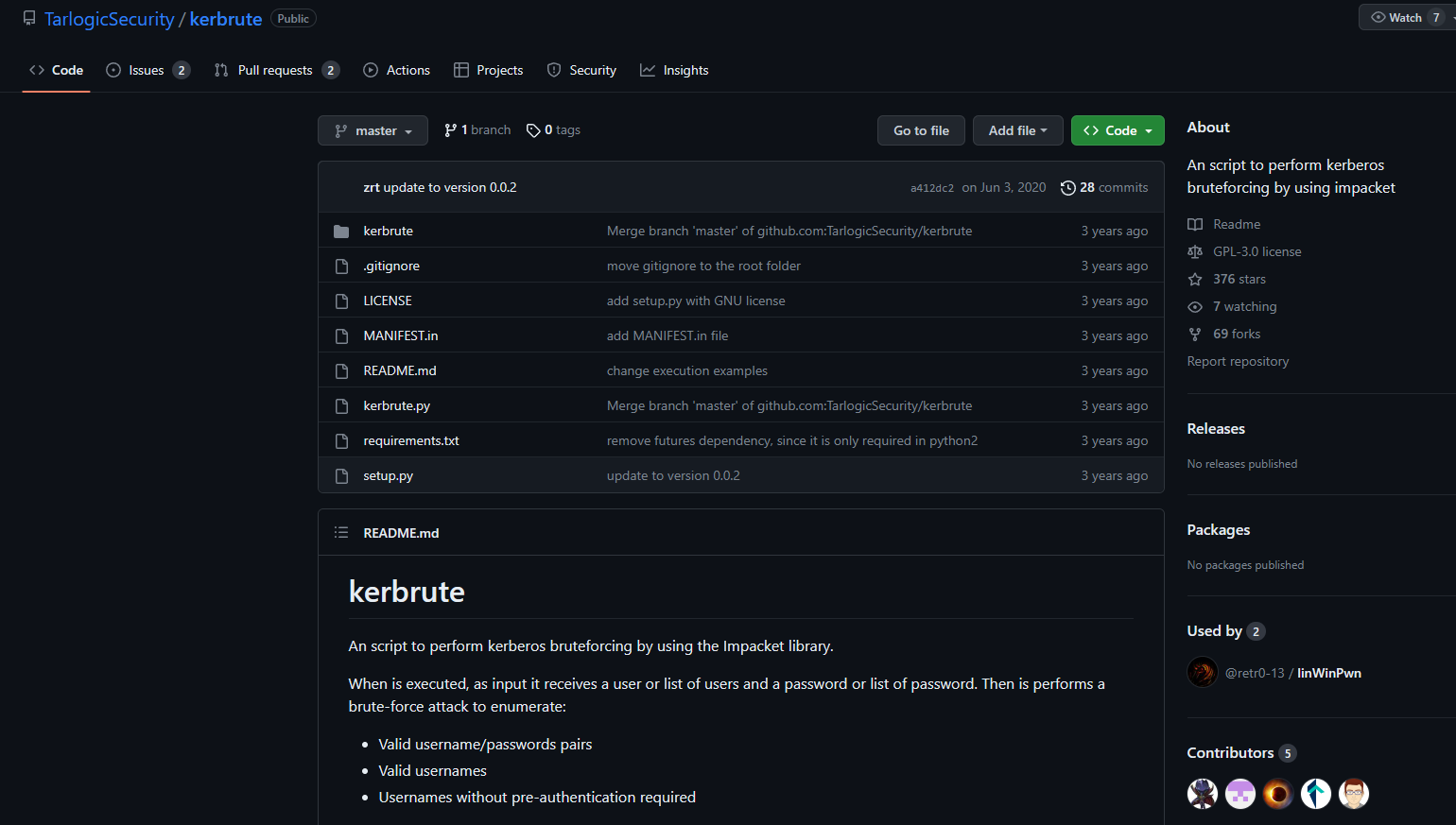The width and height of the screenshot is (1456, 825).
Task: Open the linWinPwn dependent repository link
Action: pyautogui.click(x=1329, y=674)
